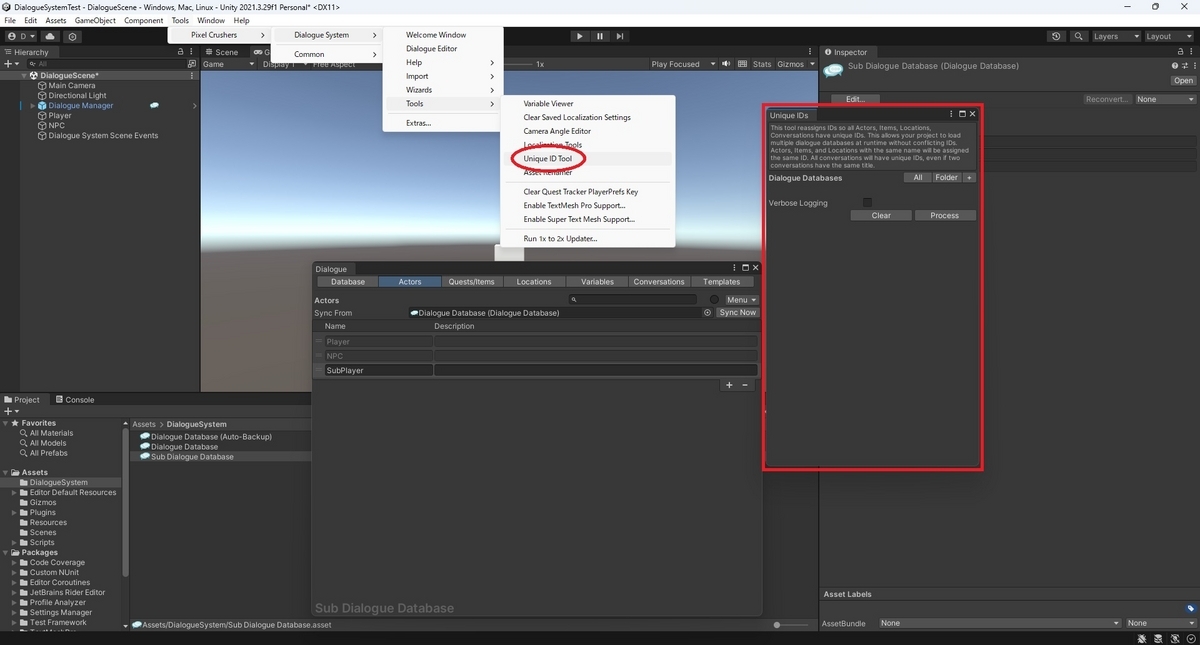Expand the Dialogue Manager hierarchy item
The height and width of the screenshot is (645, 1200).
tap(32, 106)
